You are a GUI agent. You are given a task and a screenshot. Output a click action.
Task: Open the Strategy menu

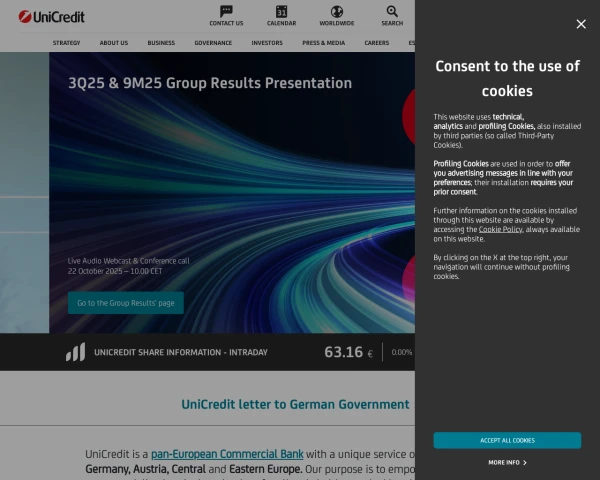pos(66,43)
